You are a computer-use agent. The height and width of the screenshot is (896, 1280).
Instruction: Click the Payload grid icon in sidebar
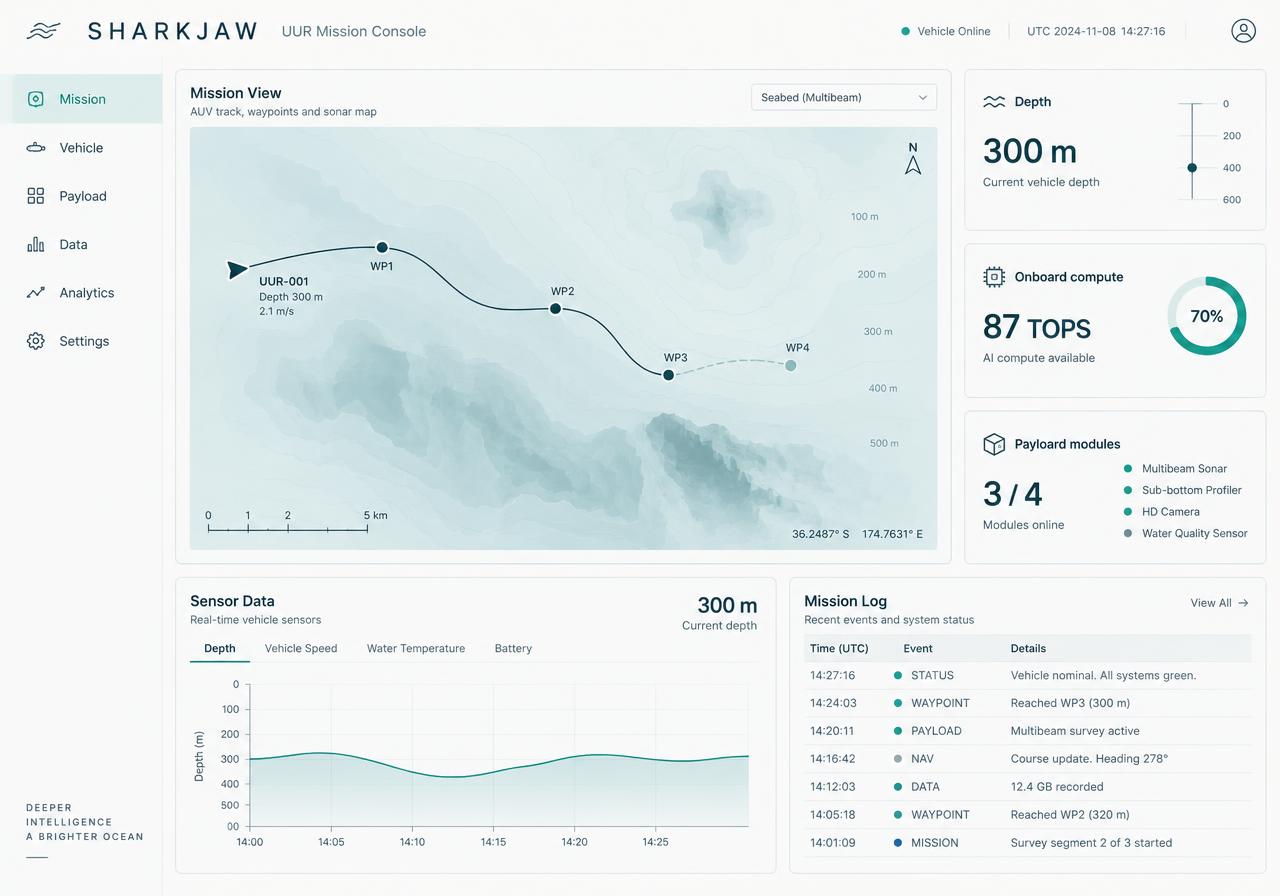point(36,196)
